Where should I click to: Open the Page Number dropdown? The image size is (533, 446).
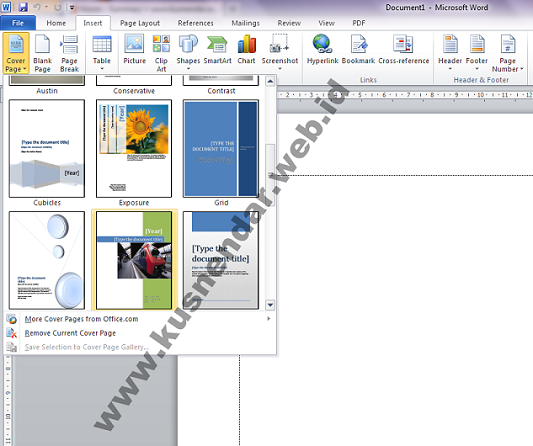click(508, 53)
